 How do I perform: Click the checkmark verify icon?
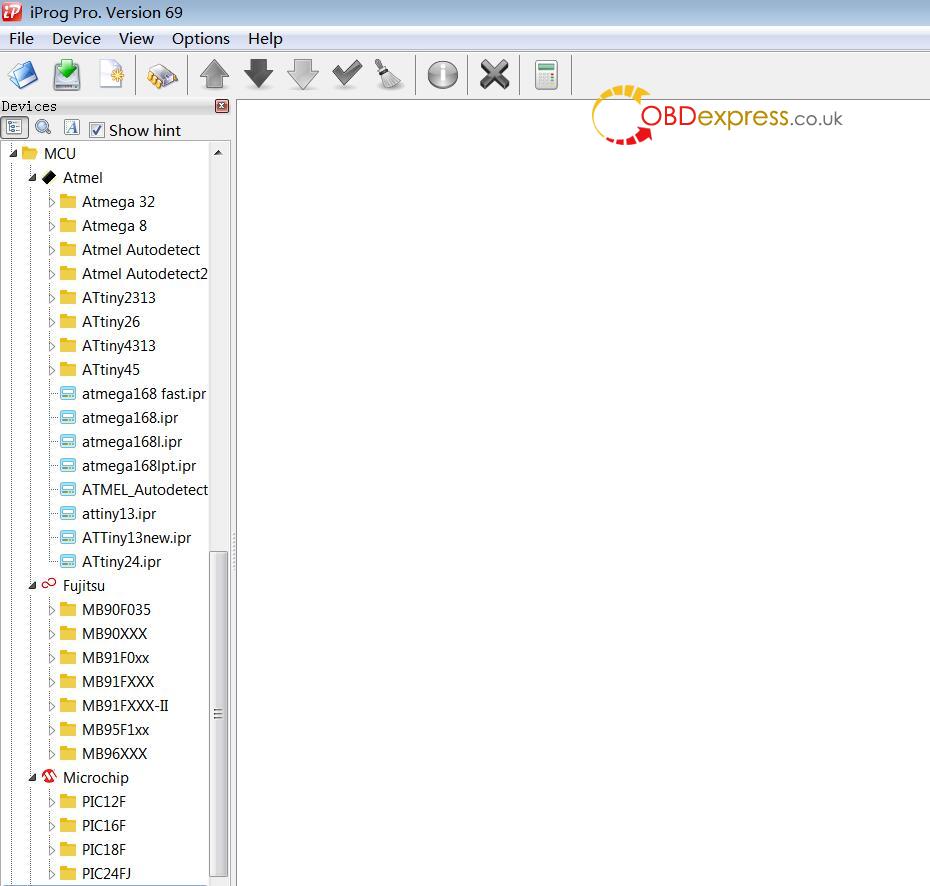coord(347,75)
